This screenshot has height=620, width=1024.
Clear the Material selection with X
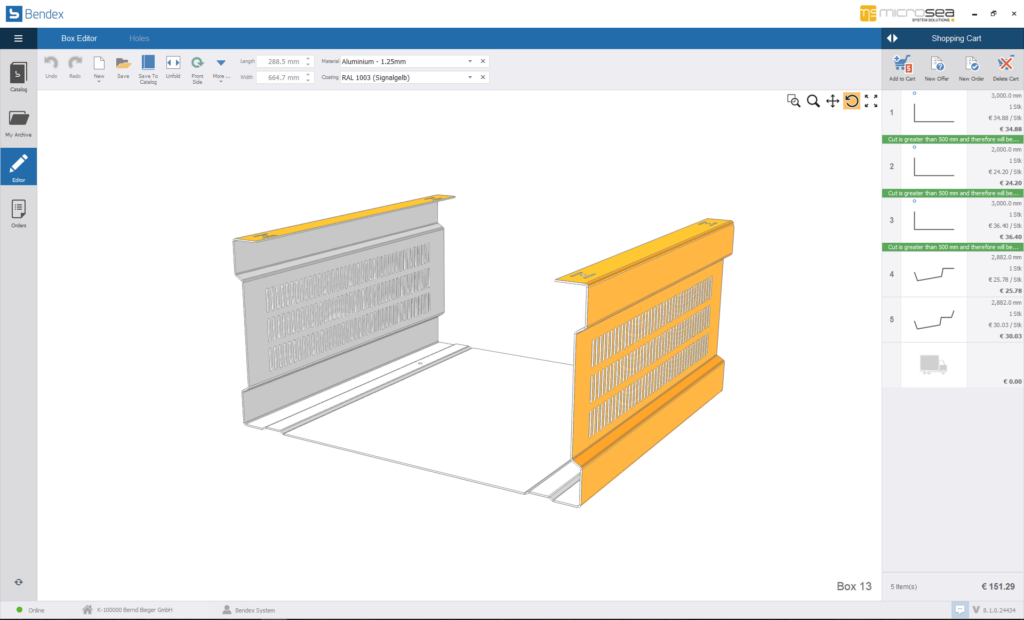coord(483,61)
